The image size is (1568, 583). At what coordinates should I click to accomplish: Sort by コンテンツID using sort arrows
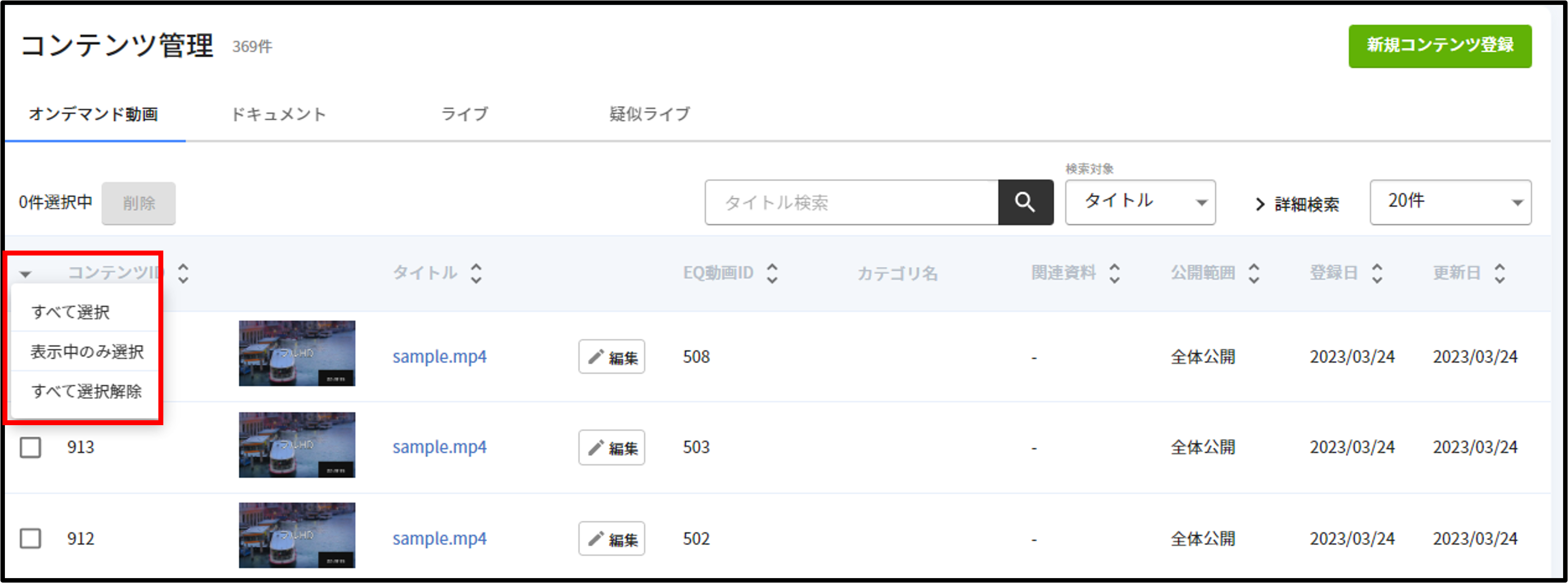click(183, 273)
